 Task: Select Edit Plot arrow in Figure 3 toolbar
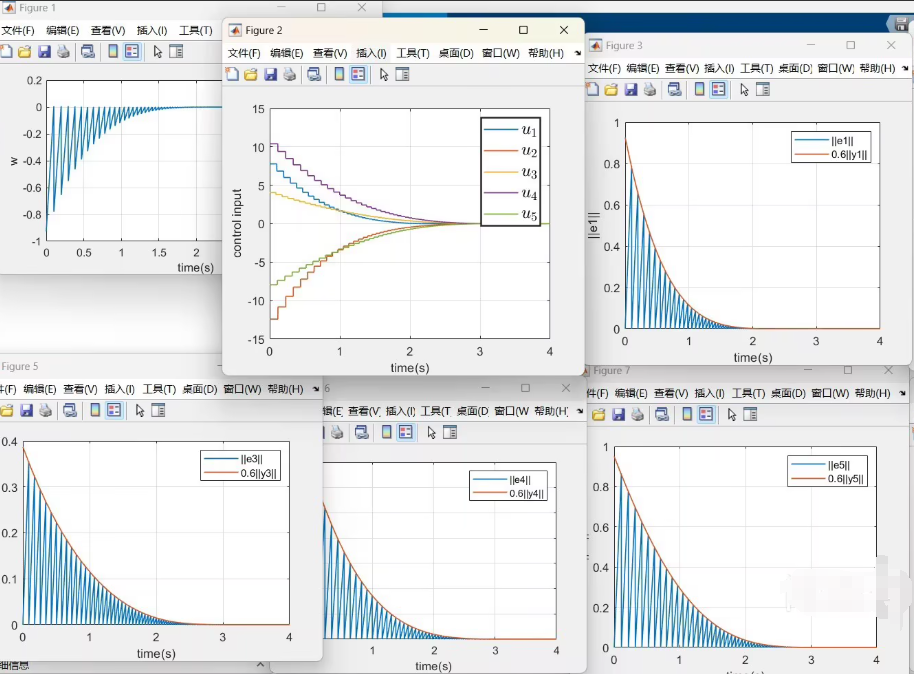coord(744,90)
